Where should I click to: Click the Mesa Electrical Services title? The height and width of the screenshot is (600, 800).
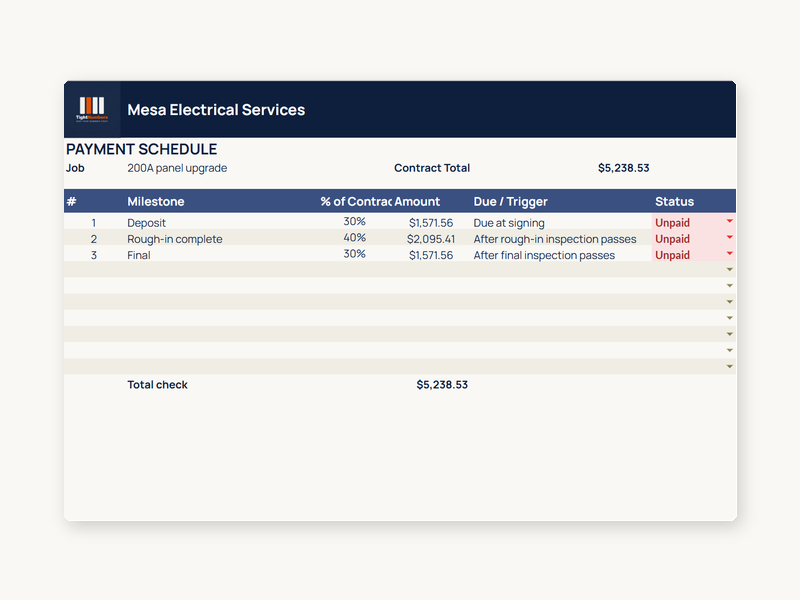216,110
